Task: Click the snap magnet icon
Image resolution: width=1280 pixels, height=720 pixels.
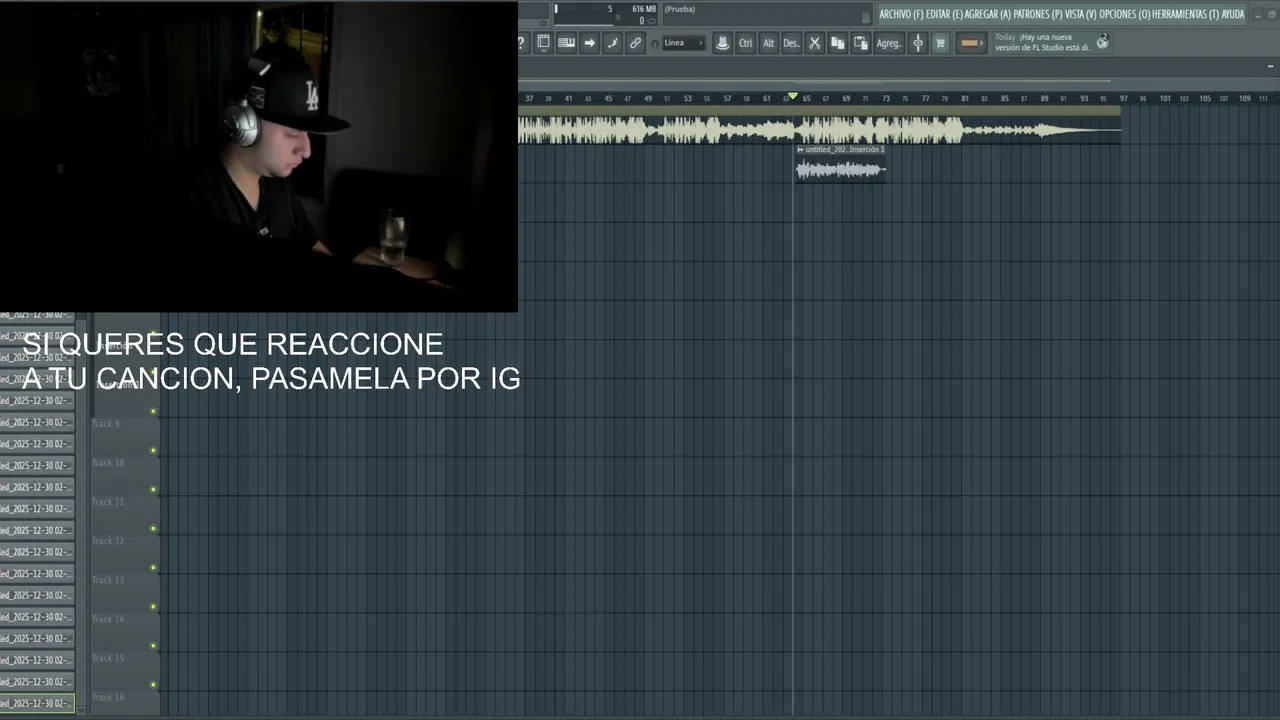Action: 655,44
